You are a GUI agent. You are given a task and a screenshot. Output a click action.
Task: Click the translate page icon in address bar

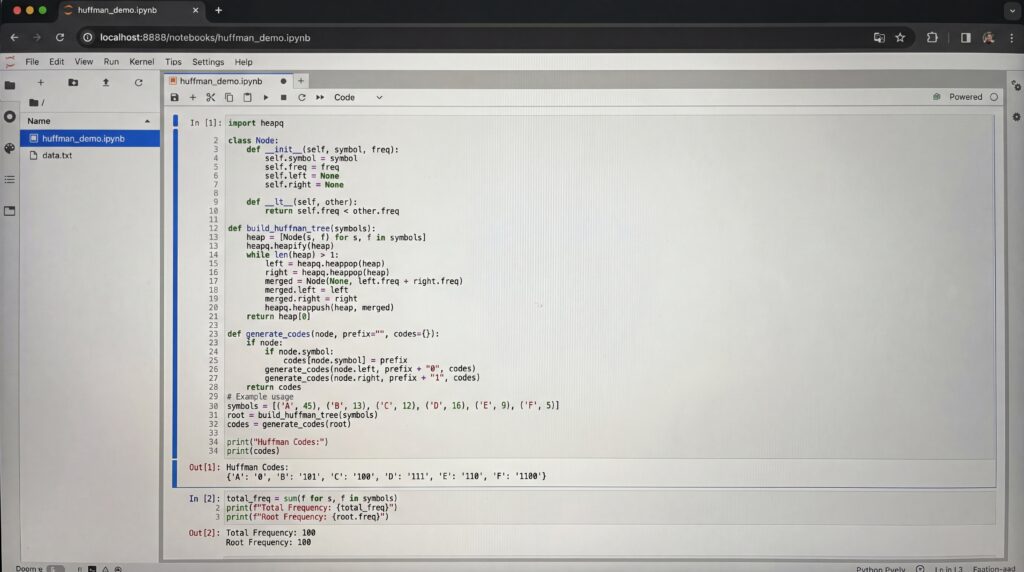pyautogui.click(x=879, y=38)
